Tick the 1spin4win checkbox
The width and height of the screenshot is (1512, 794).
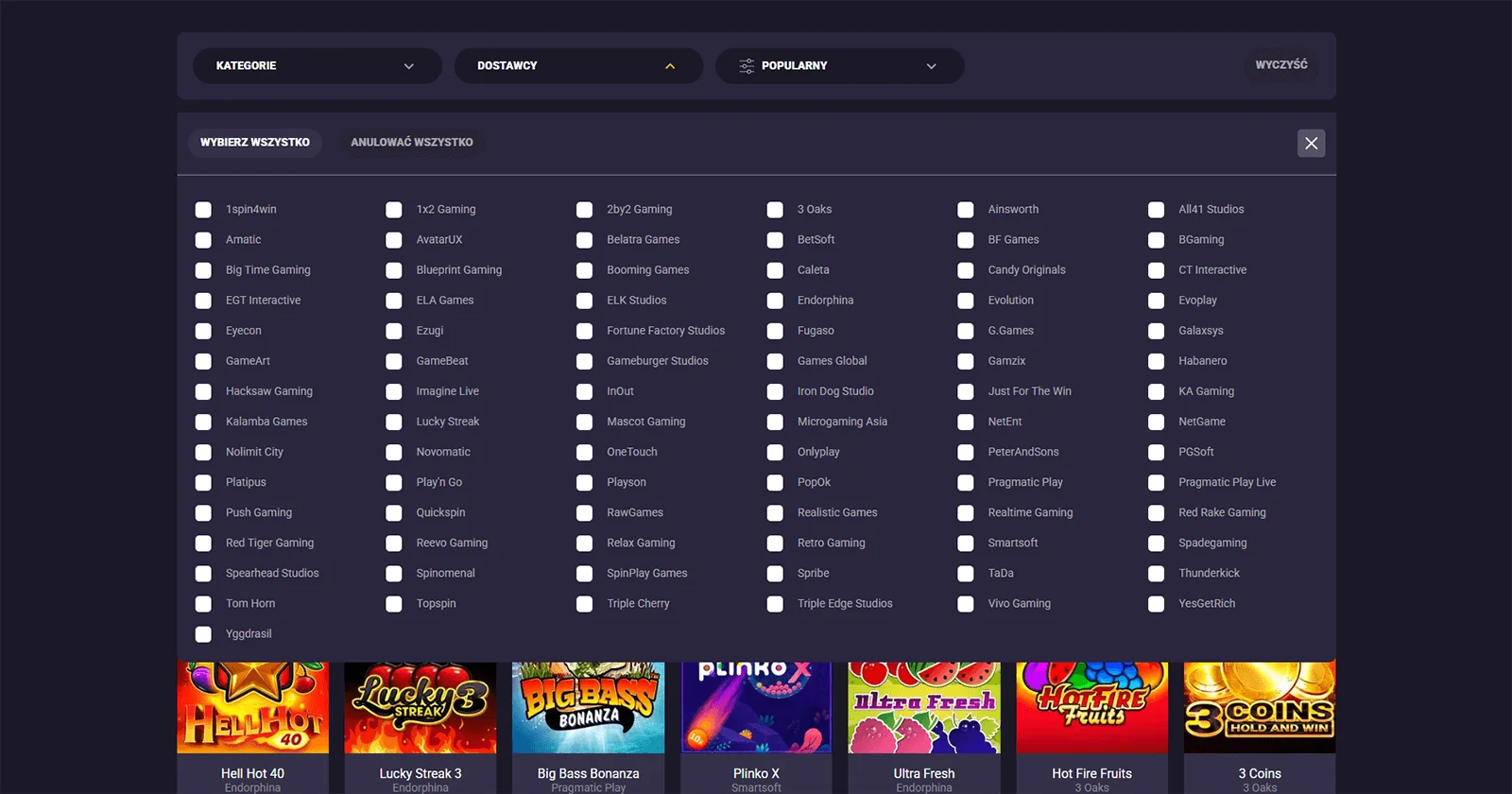203,210
